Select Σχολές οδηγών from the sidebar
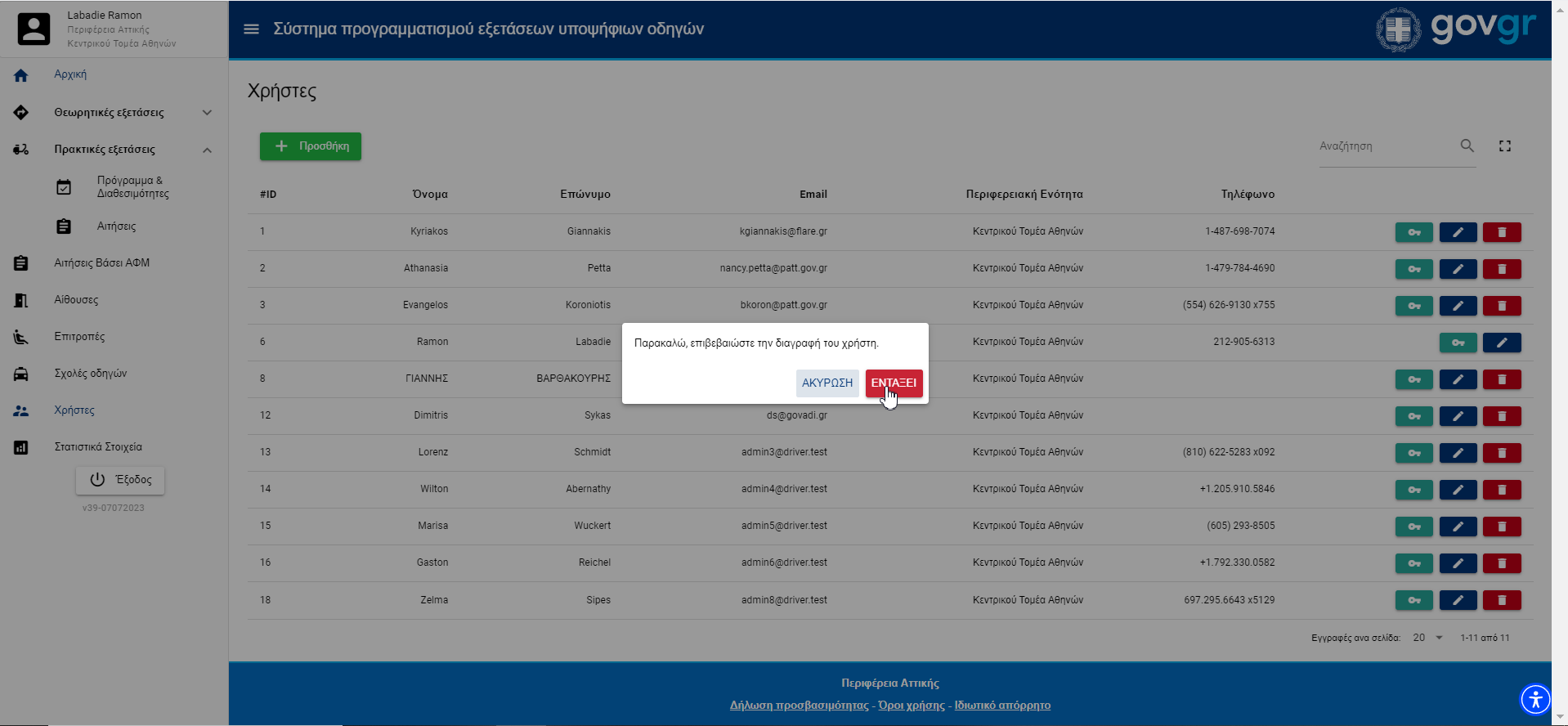Image resolution: width=1568 pixels, height=726 pixels. coord(90,374)
